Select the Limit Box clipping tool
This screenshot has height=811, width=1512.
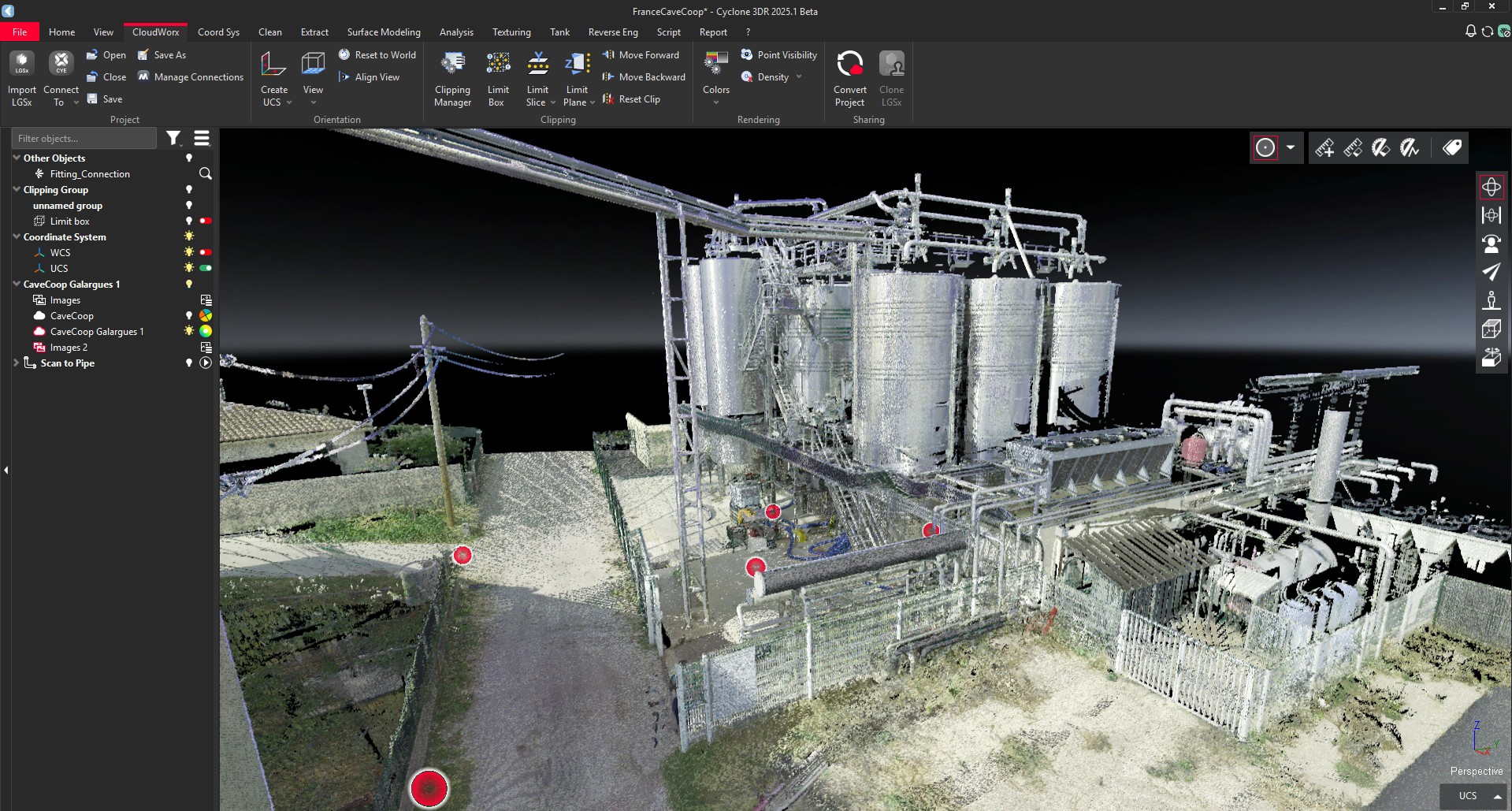[497, 76]
